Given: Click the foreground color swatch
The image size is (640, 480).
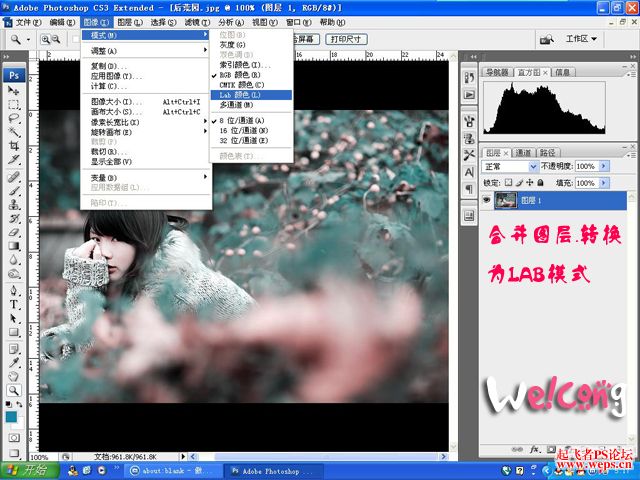Looking at the screenshot, I should (x=11, y=416).
